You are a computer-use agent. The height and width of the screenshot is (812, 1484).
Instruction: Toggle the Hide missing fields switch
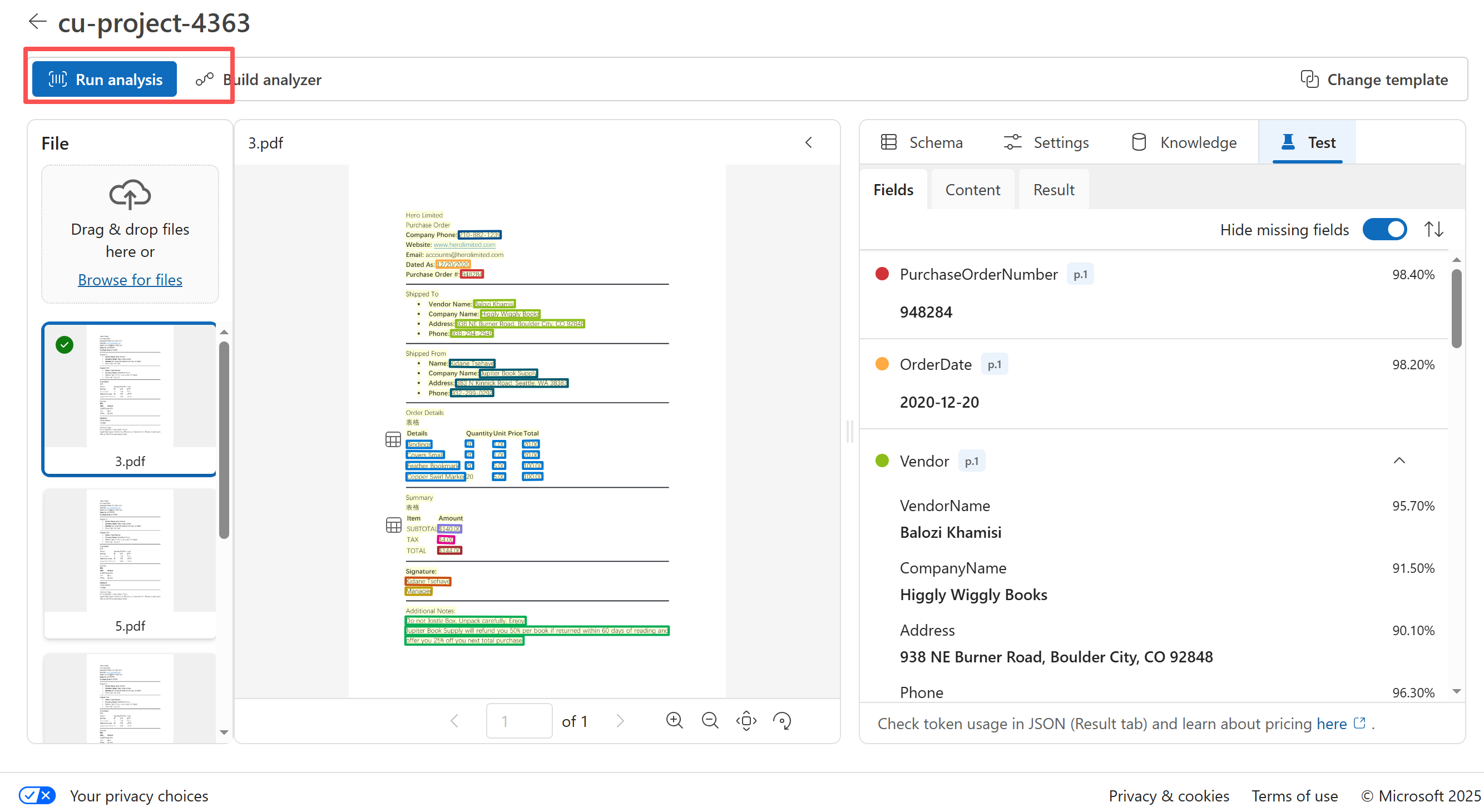click(x=1384, y=229)
